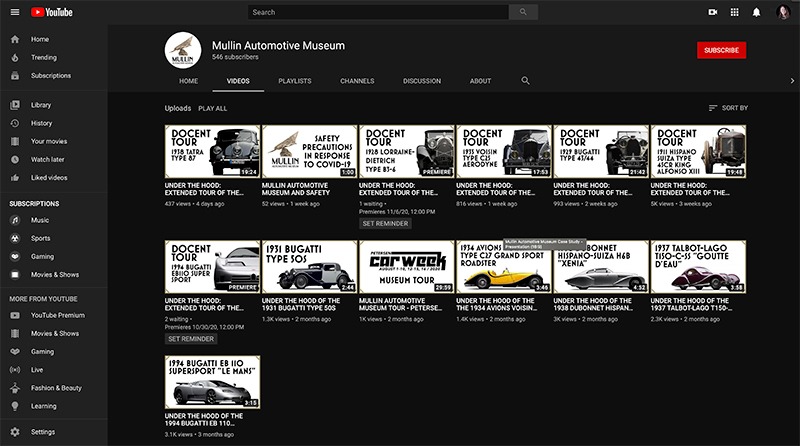Switch to the Playlists tab

click(x=295, y=81)
